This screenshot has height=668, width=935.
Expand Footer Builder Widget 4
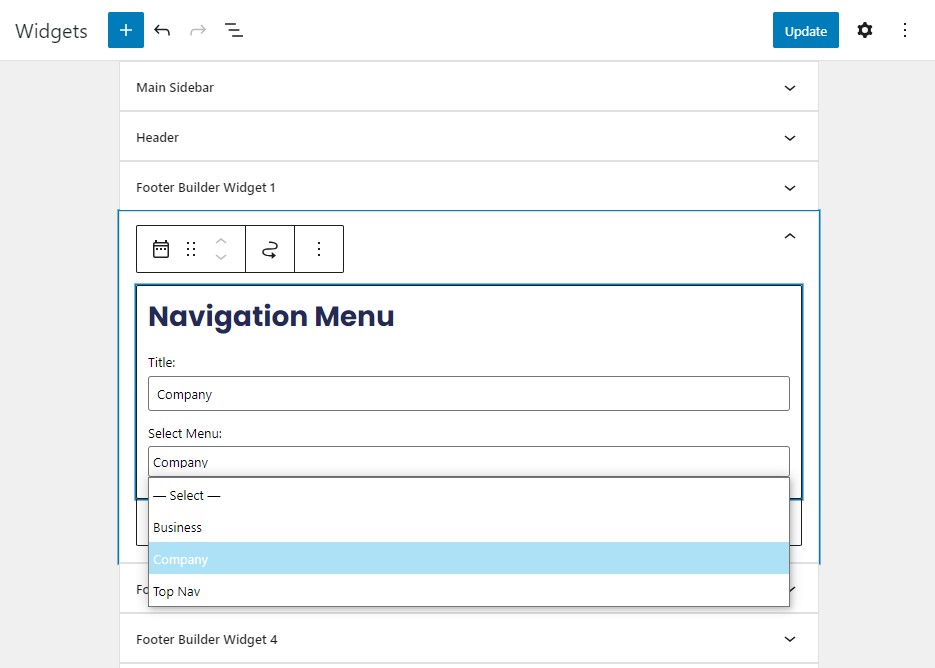[x=469, y=639]
